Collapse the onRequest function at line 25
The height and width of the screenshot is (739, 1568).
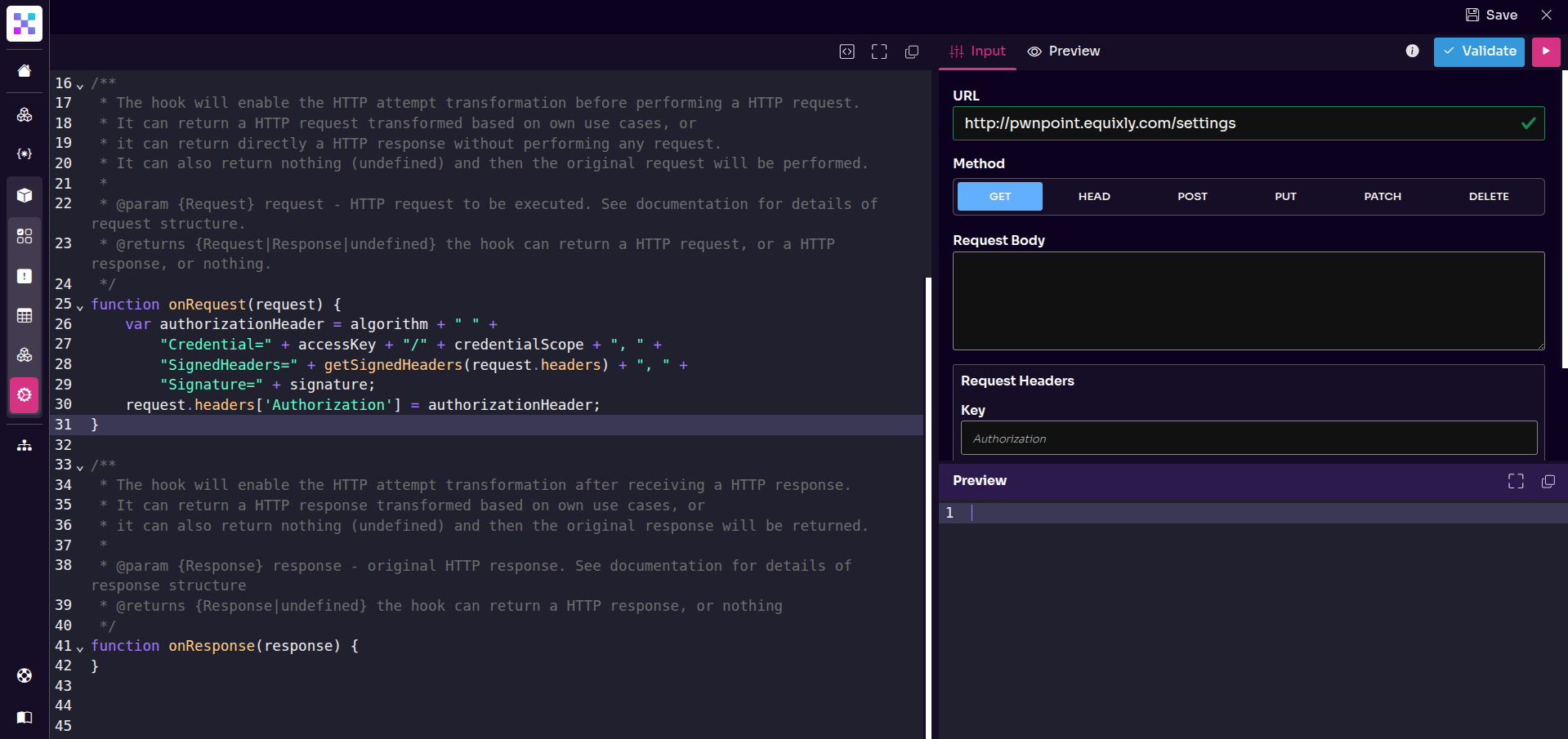pos(80,306)
